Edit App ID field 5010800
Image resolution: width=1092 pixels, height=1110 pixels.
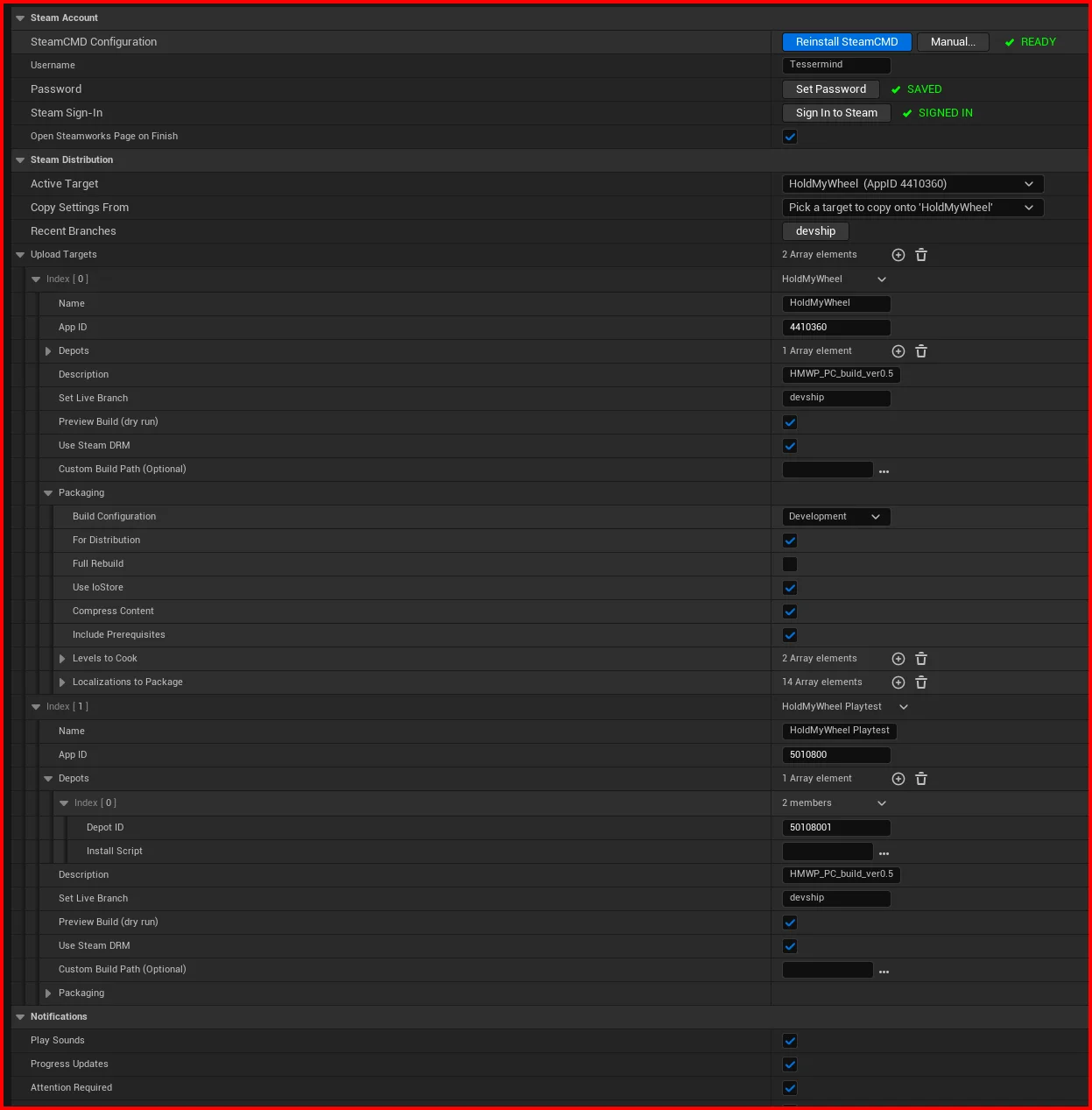click(836, 755)
